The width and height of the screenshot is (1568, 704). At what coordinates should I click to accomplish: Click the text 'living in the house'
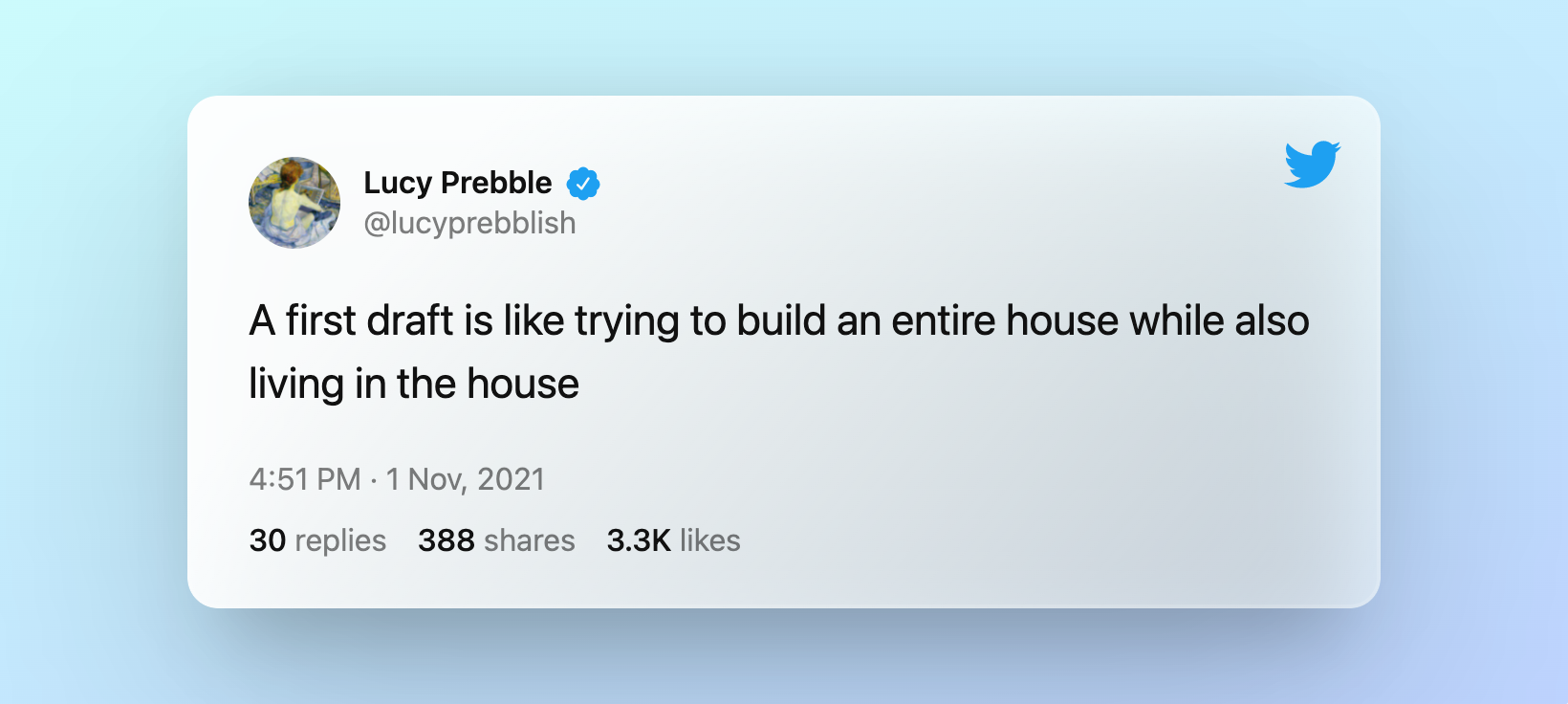click(x=414, y=385)
